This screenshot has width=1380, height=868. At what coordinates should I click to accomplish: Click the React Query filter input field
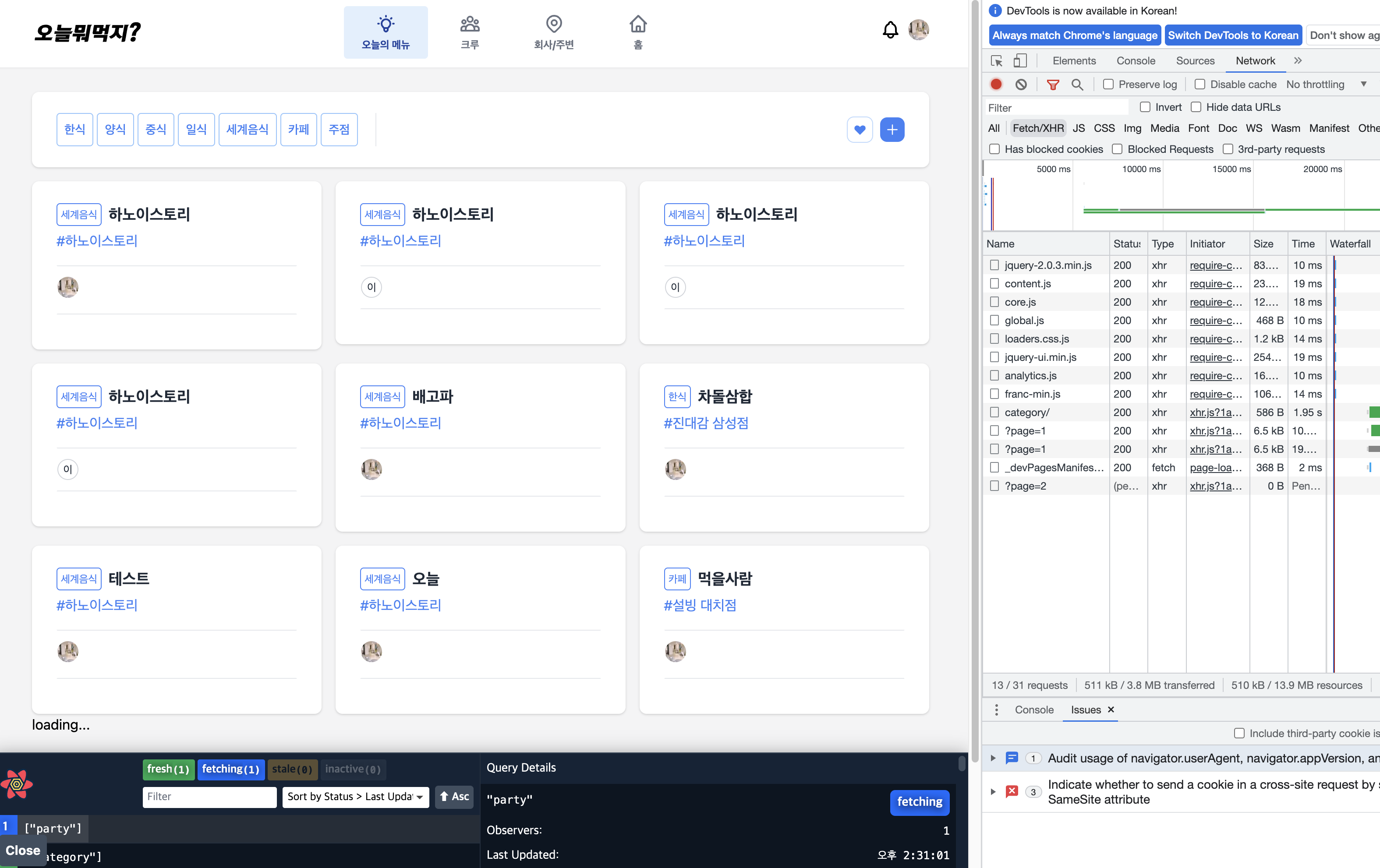pos(209,796)
